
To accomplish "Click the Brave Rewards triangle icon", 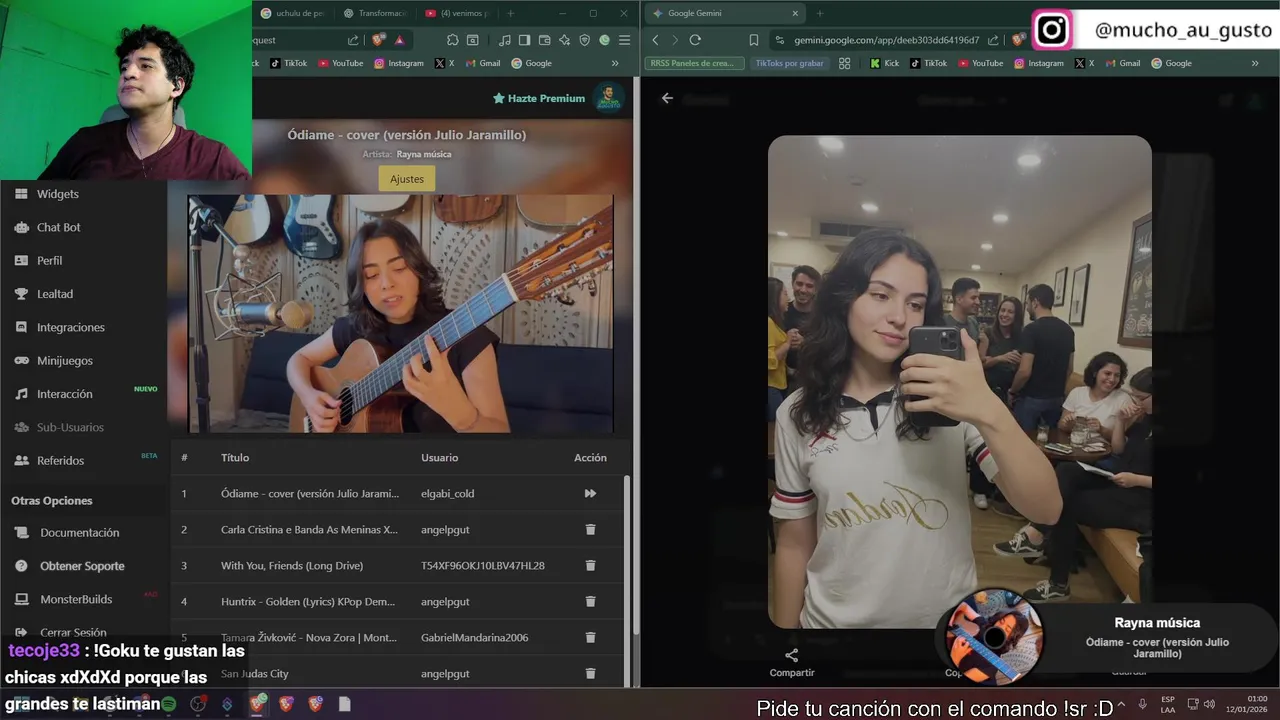I will [399, 40].
